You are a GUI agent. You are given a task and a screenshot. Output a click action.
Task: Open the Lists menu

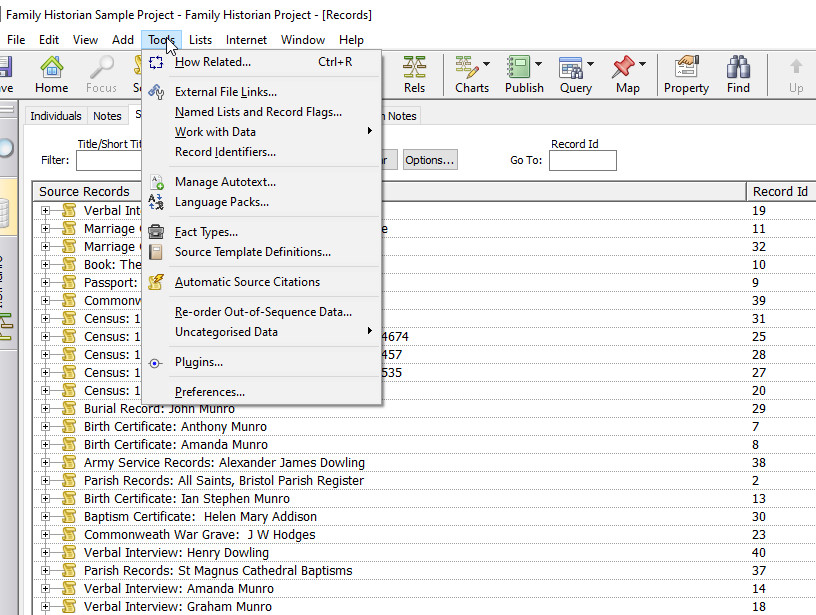[x=200, y=40]
